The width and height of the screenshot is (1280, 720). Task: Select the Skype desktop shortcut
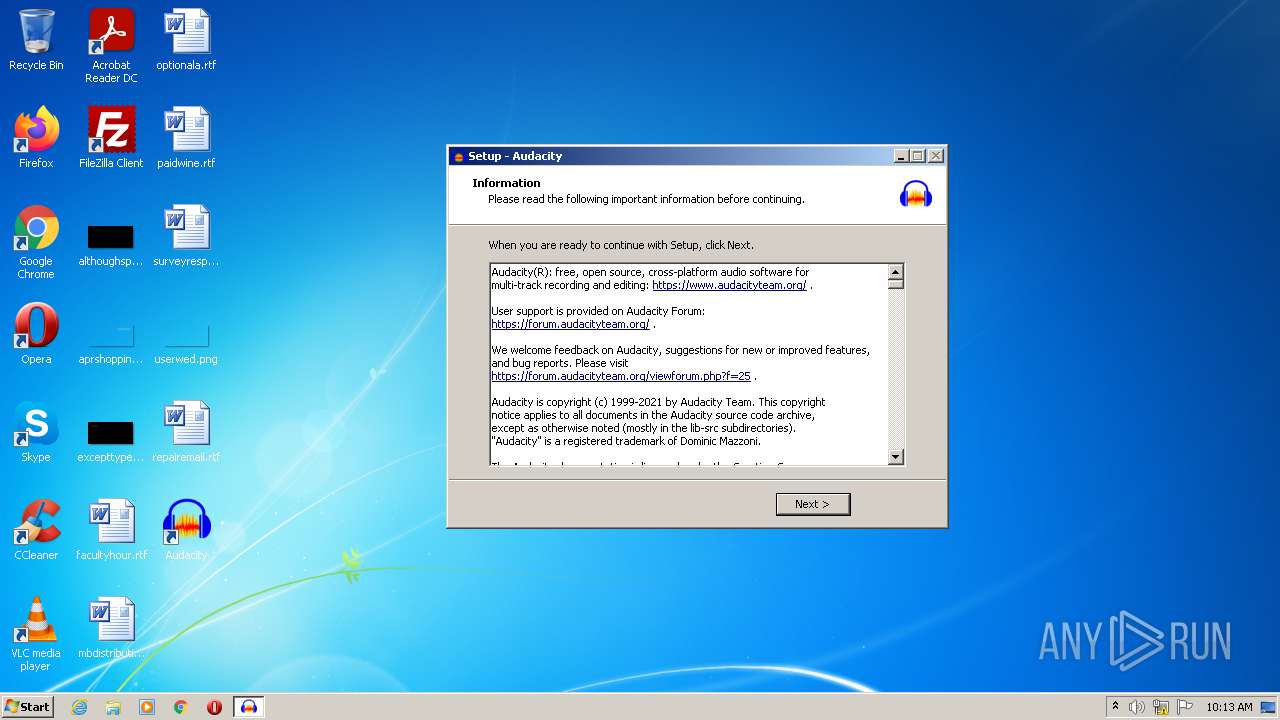point(36,432)
